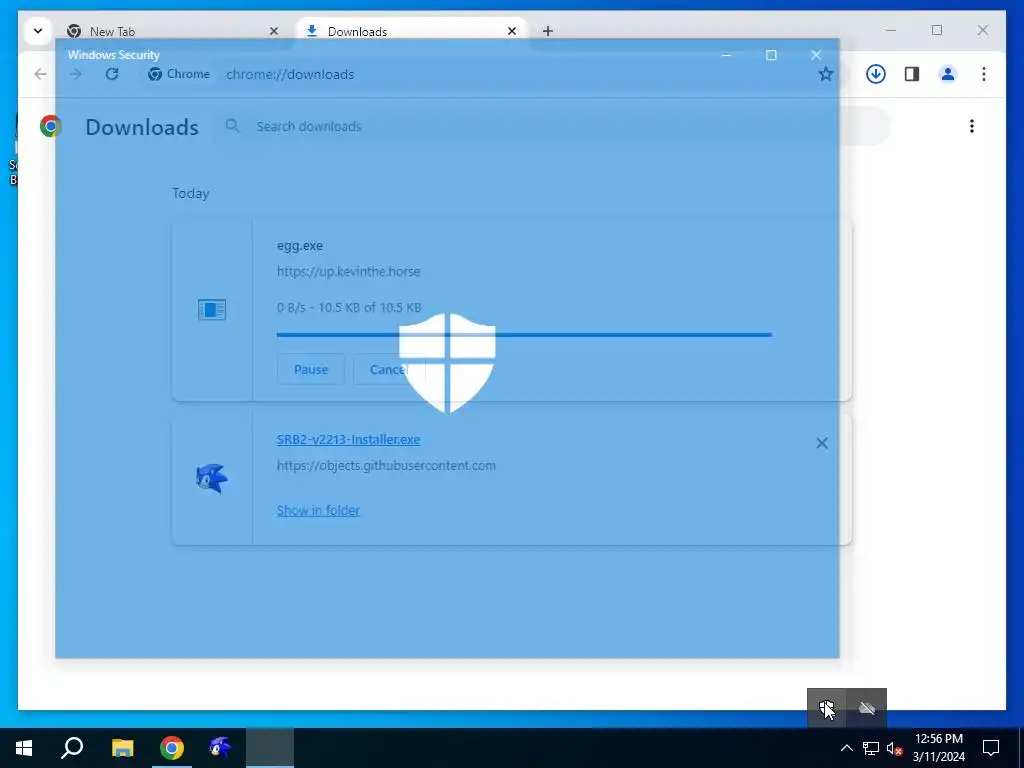Click the search magnifier in Downloads
Screen dimensions: 1024x768
pos(232,126)
